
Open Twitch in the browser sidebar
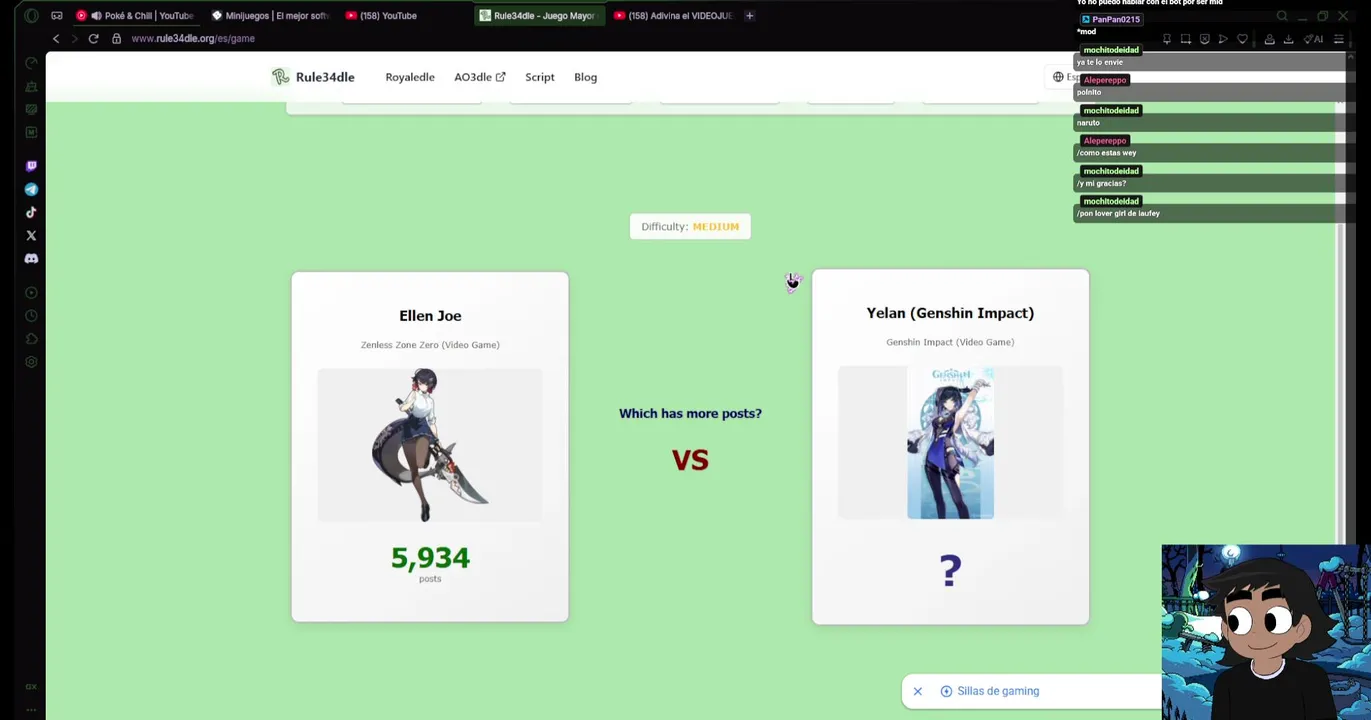tap(31, 166)
